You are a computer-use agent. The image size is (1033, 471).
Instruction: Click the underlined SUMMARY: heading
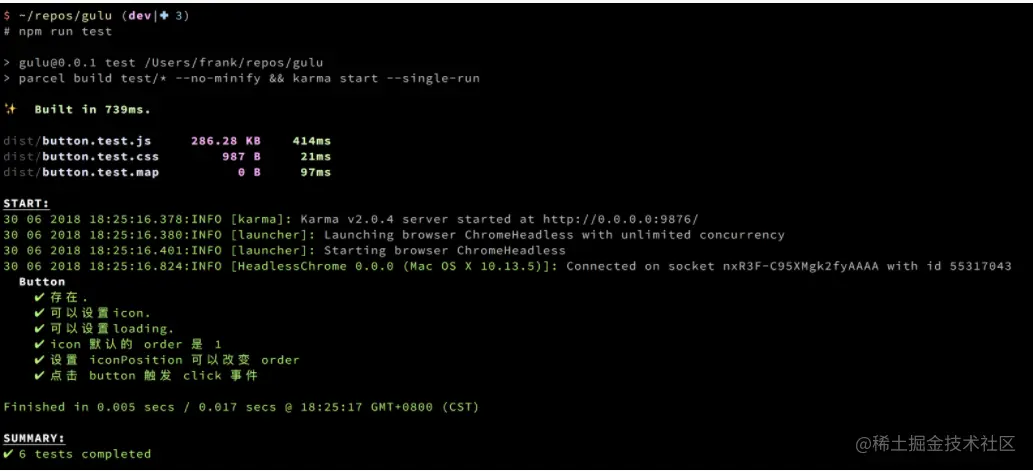tap(34, 438)
